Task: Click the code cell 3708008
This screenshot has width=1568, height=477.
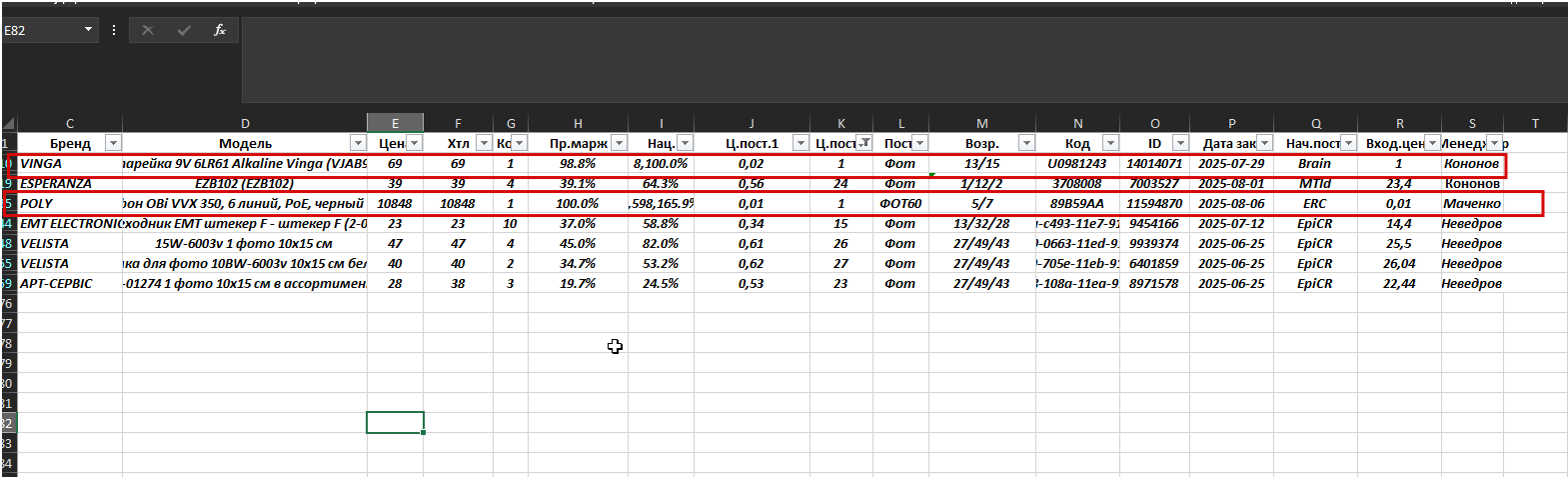Action: coord(1077,183)
